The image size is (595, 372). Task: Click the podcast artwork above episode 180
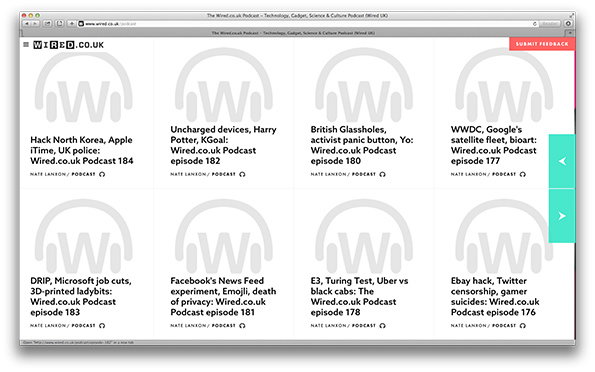(x=364, y=85)
